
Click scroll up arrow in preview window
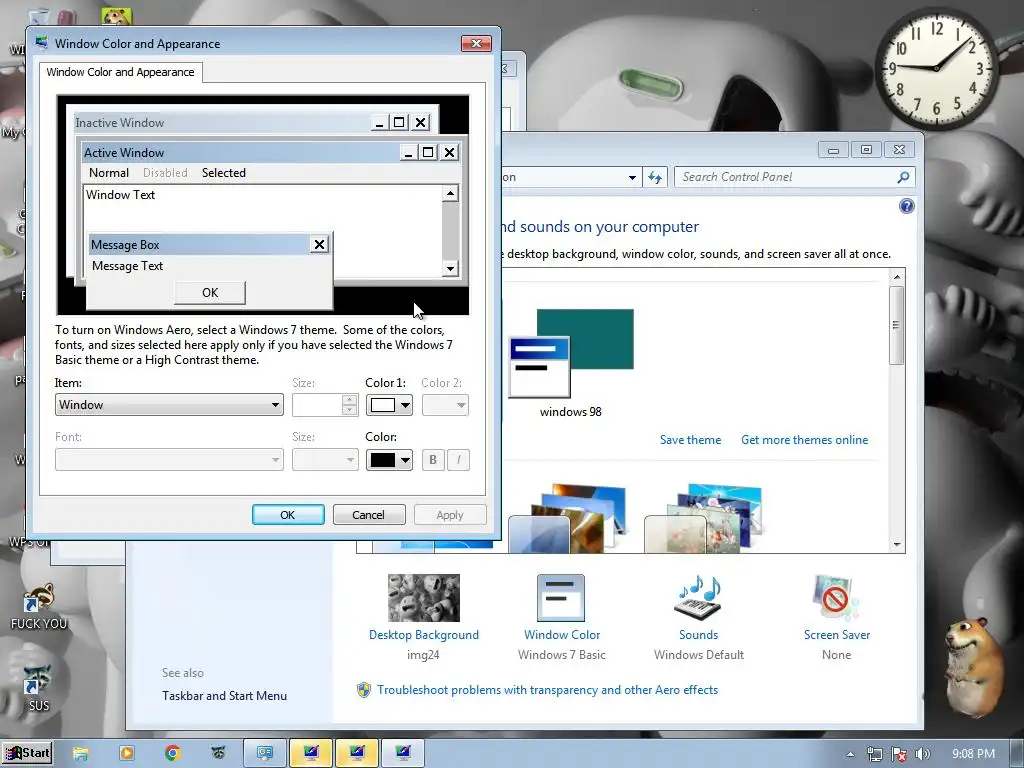(x=450, y=193)
